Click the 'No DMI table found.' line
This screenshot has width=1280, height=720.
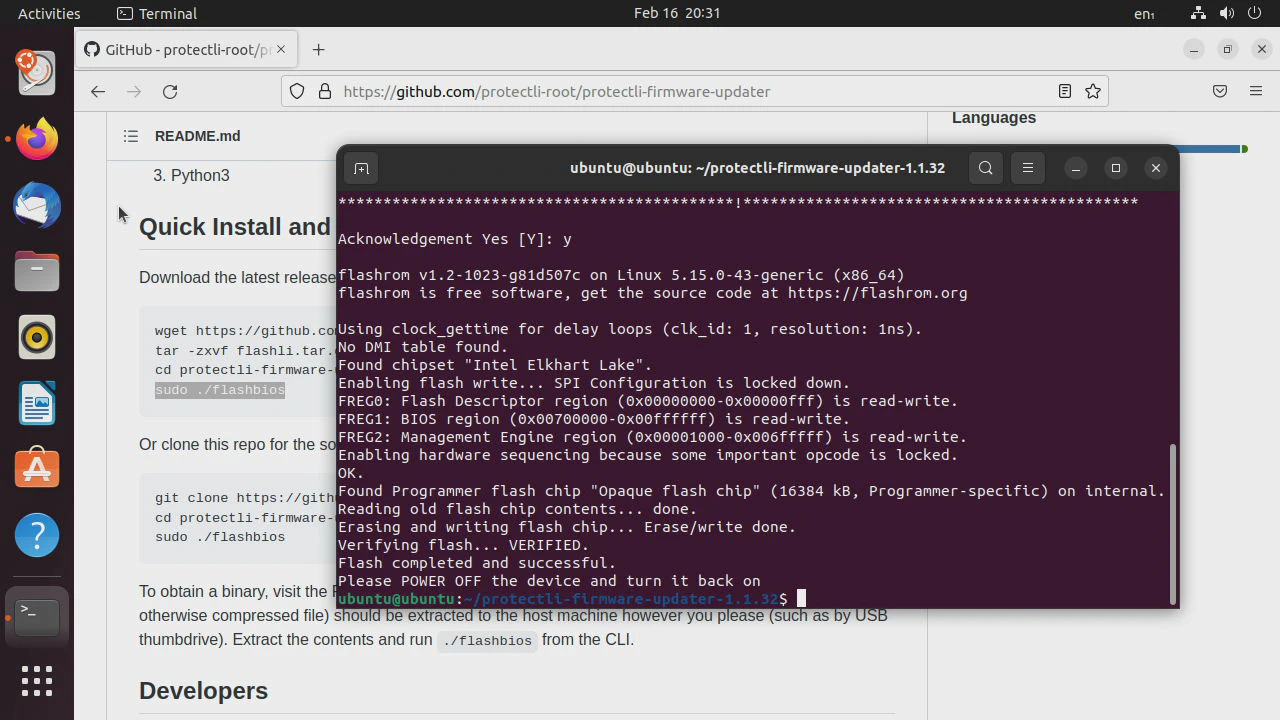click(x=423, y=347)
